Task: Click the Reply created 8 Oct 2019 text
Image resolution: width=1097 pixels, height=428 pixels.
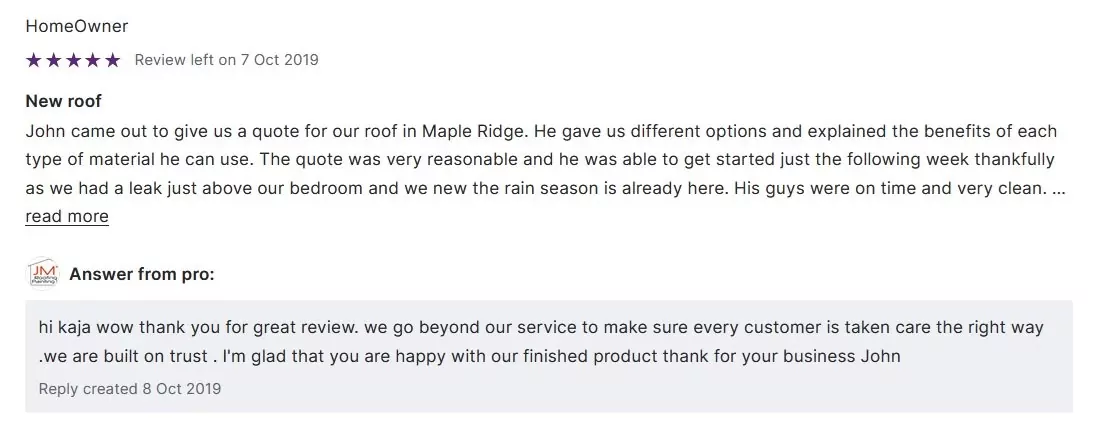Action: (x=130, y=388)
